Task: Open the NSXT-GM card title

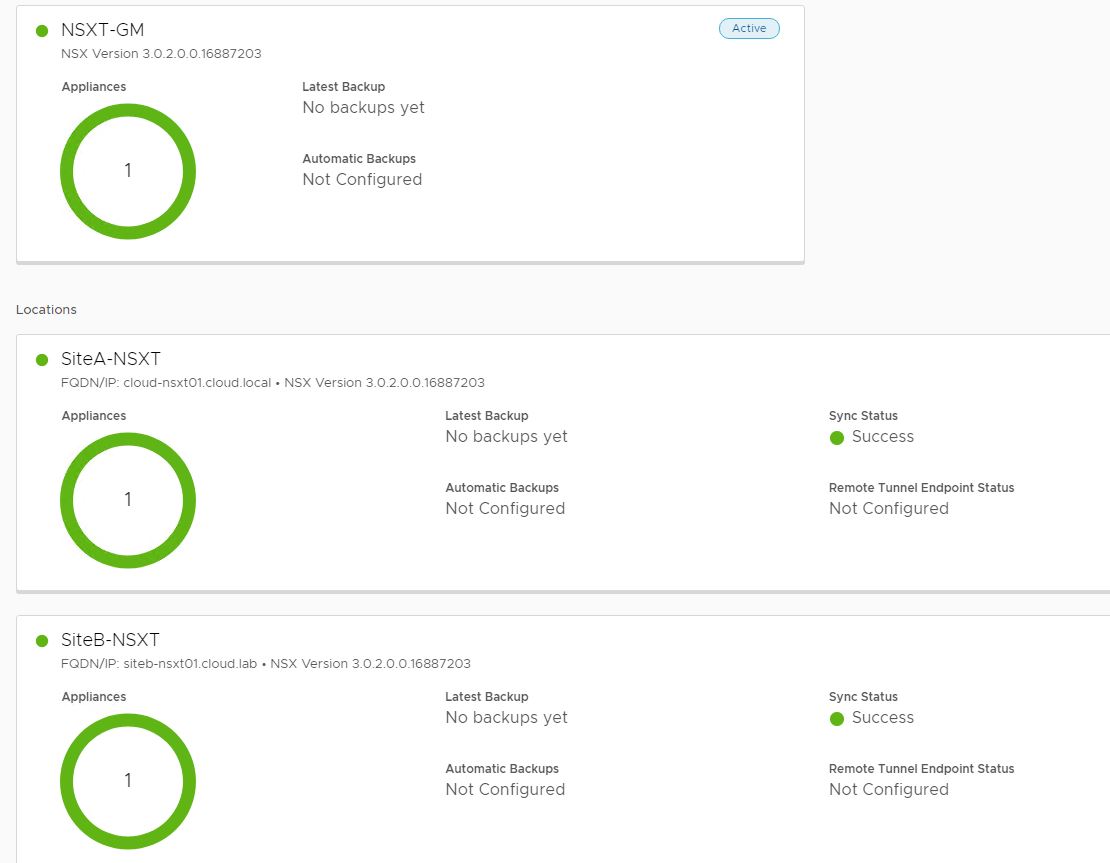Action: click(102, 30)
